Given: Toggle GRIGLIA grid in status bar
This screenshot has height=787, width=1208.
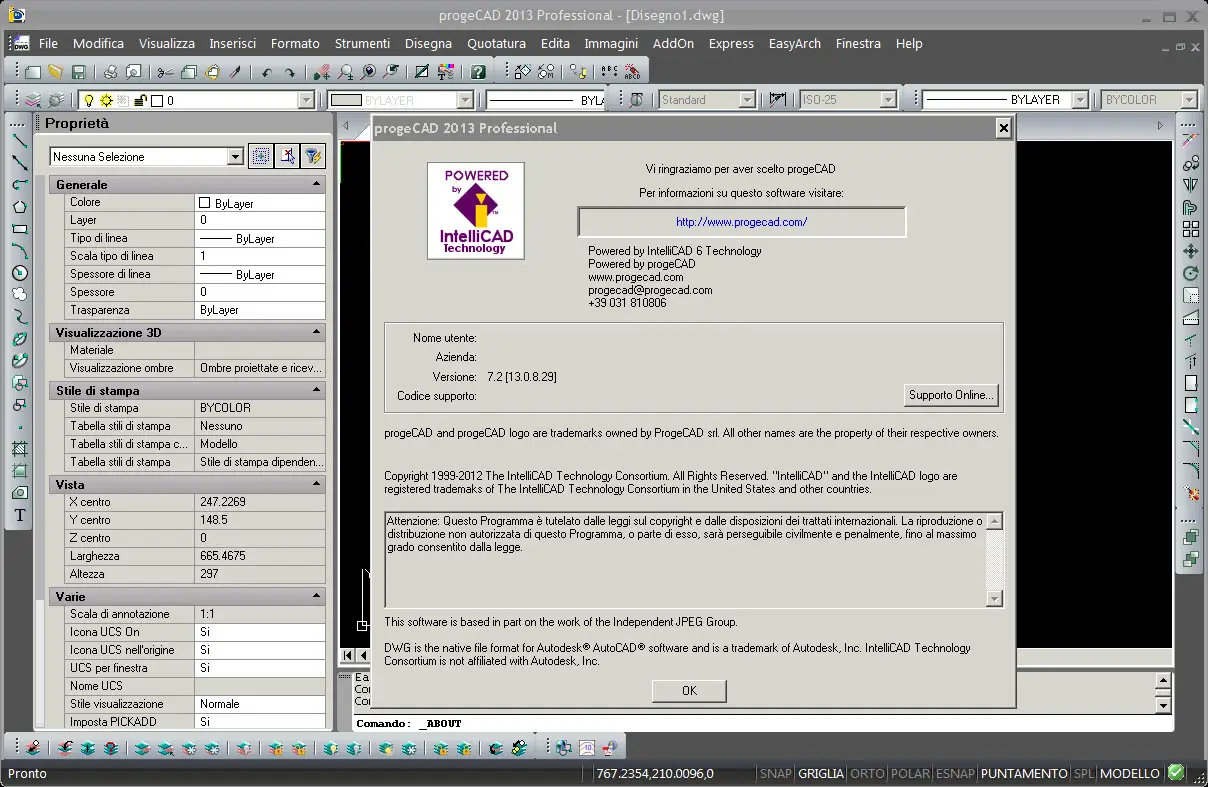Looking at the screenshot, I should [x=820, y=773].
